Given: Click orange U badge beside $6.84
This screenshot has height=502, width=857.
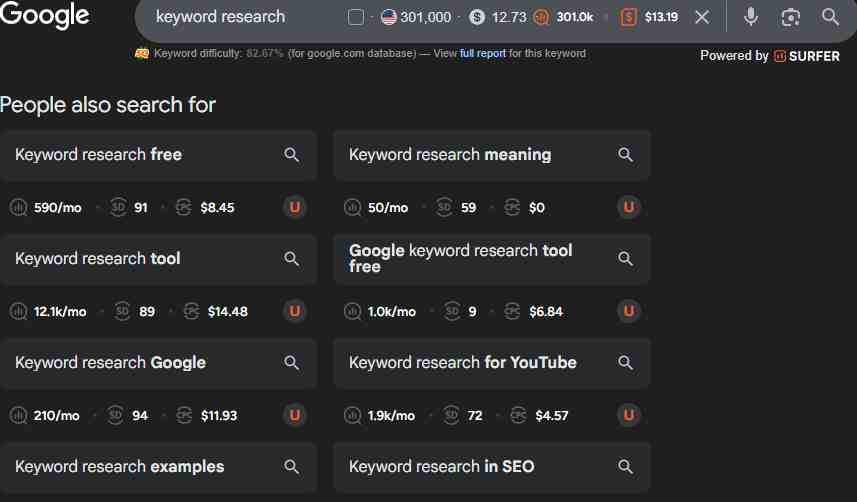Looking at the screenshot, I should point(629,311).
